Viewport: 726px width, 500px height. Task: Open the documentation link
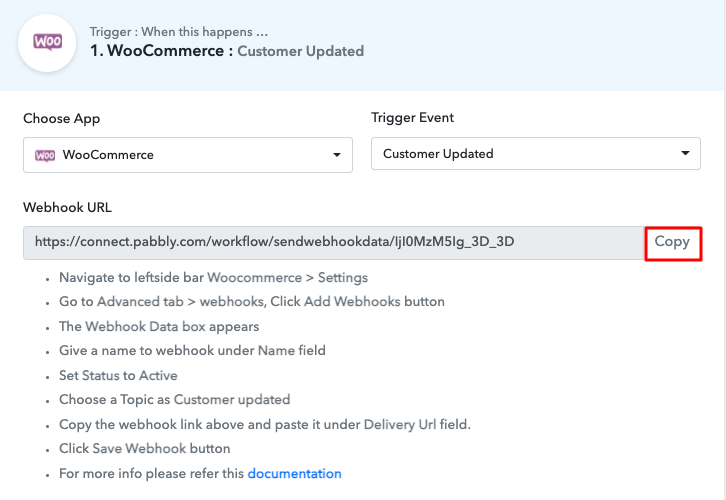(x=294, y=473)
